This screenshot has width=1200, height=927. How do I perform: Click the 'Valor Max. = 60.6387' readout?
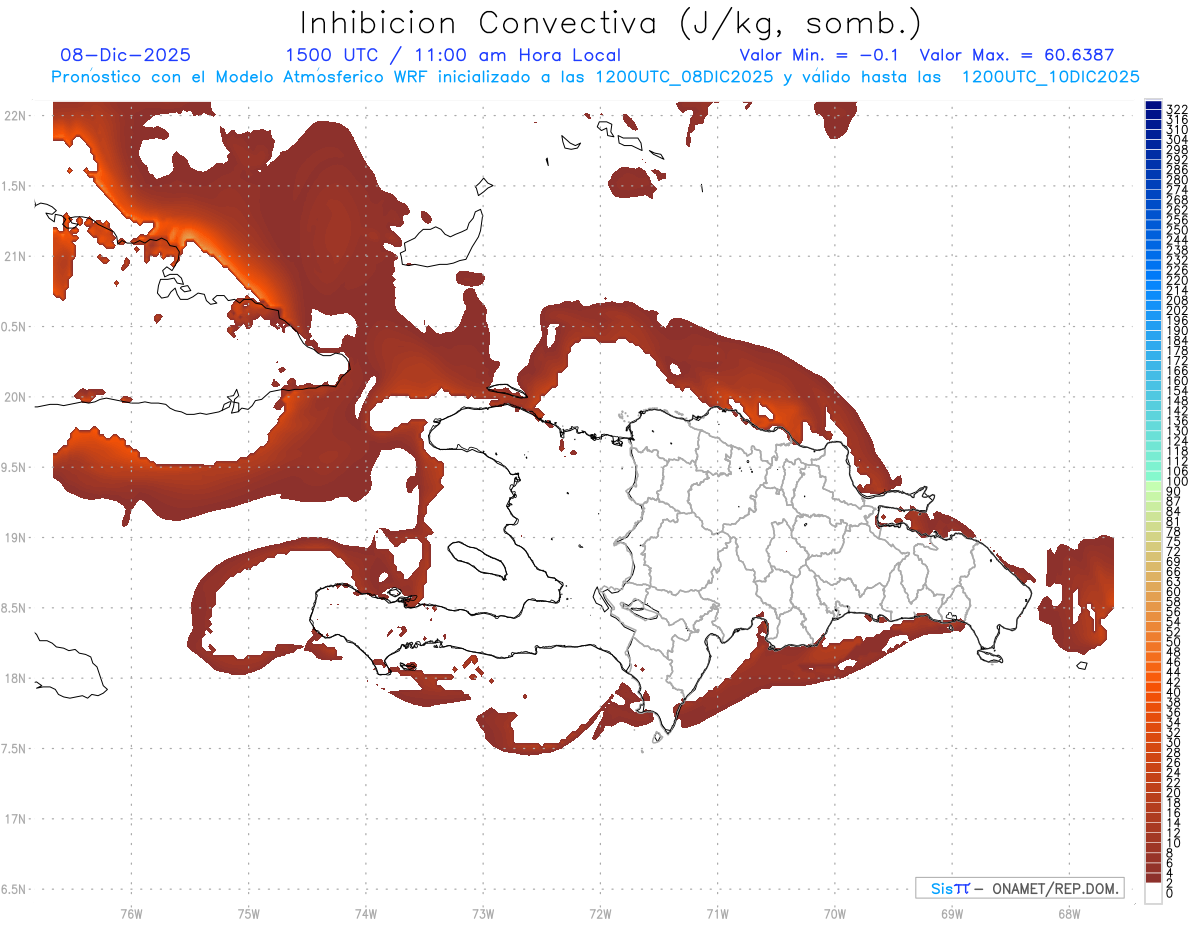pos(1017,56)
